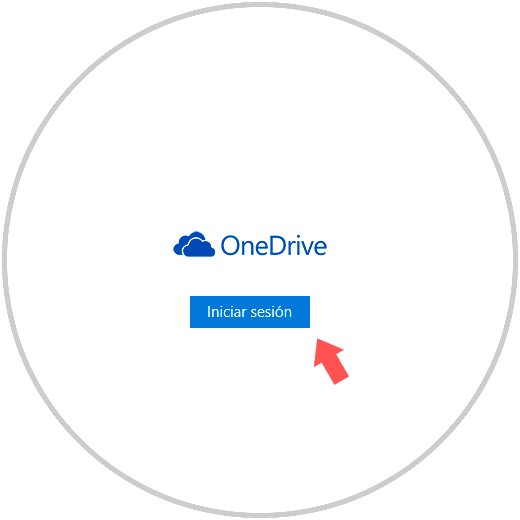Click the front cloud in the OneDrive logo

(199, 249)
